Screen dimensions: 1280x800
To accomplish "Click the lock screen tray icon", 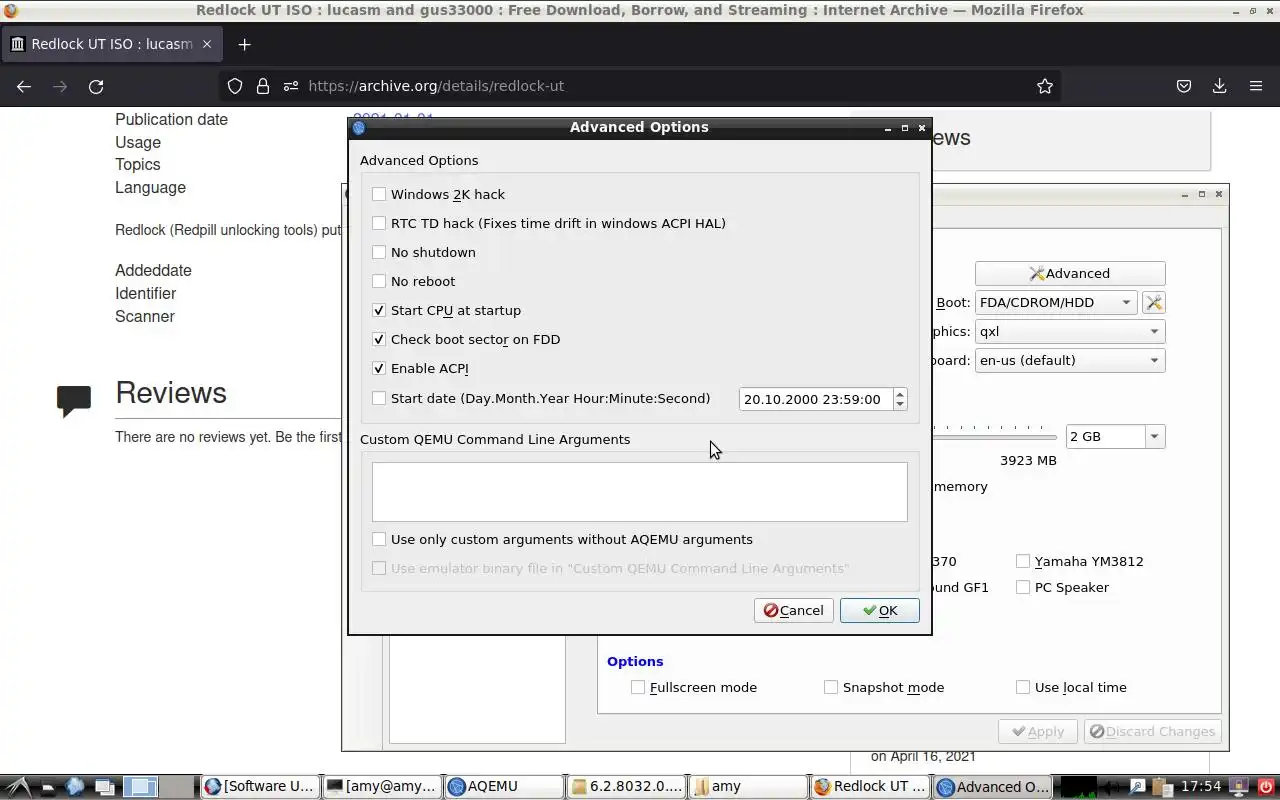I will [1239, 787].
